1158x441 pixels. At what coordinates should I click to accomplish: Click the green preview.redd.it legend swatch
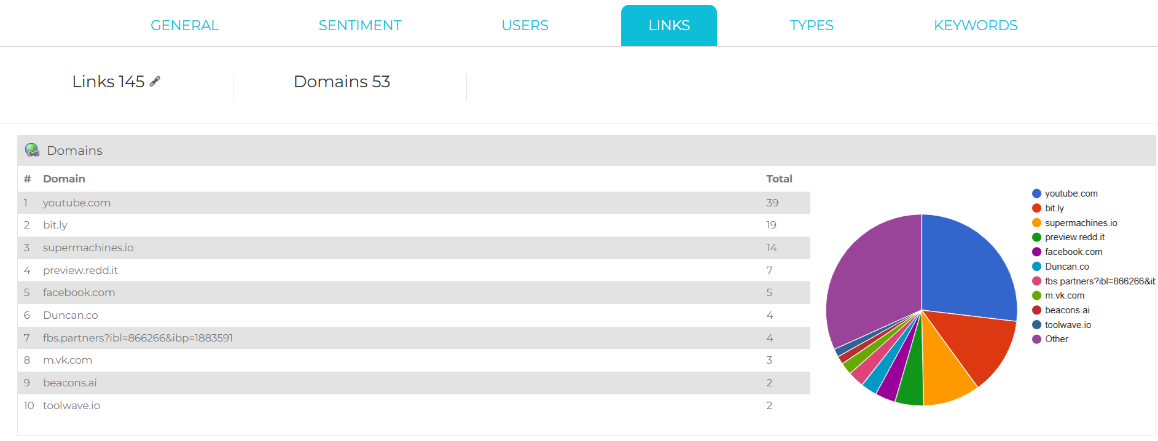click(x=1037, y=237)
